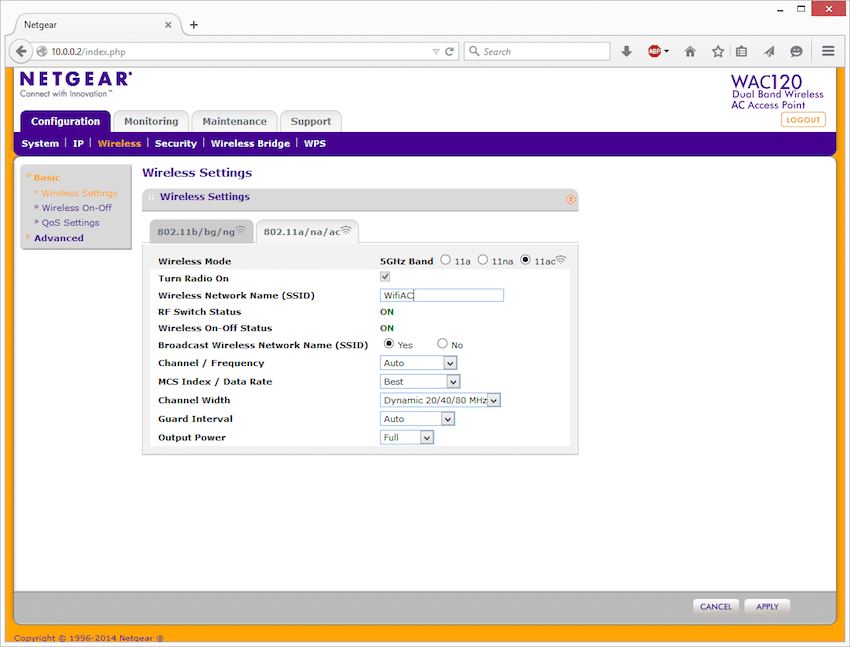
Task: Go back using the browser back arrow
Action: [x=21, y=51]
